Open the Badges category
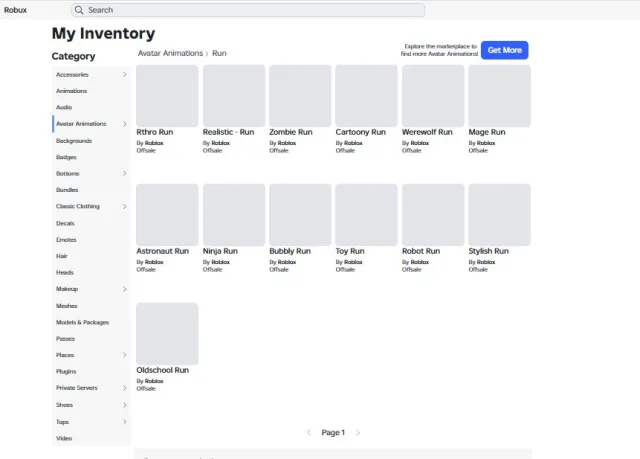 click(66, 157)
